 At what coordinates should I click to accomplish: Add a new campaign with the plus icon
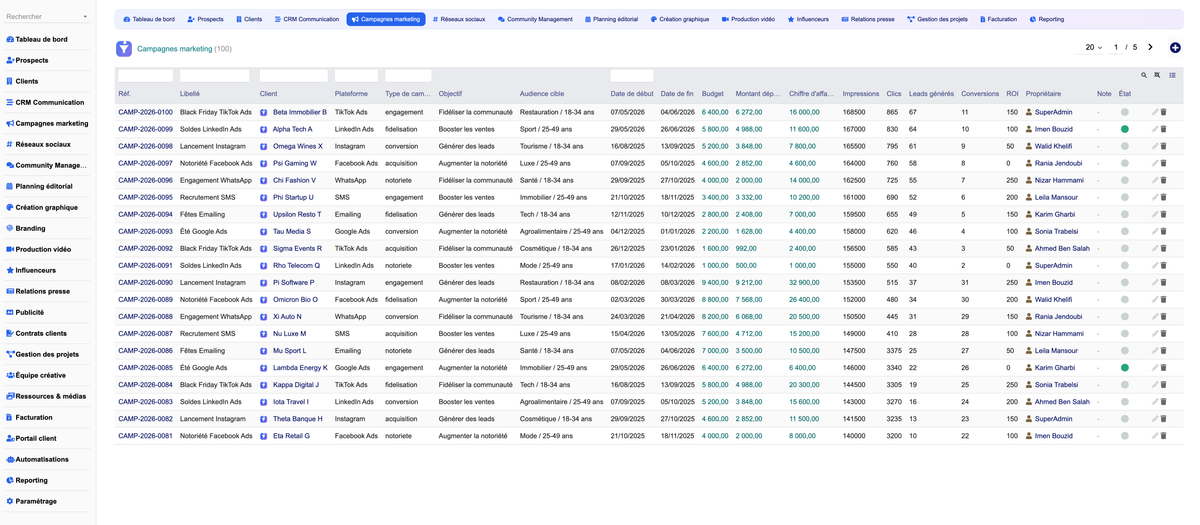pos(1175,47)
